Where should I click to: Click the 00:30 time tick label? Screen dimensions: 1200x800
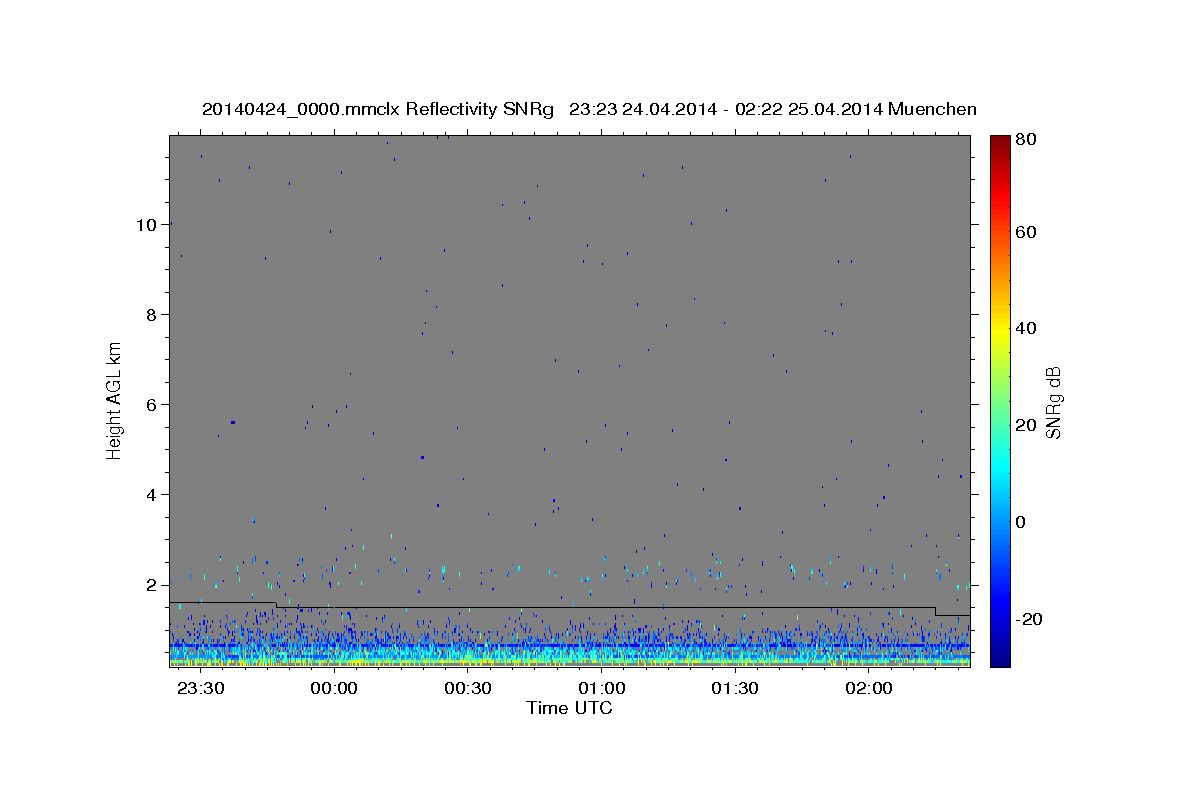[x=468, y=689]
